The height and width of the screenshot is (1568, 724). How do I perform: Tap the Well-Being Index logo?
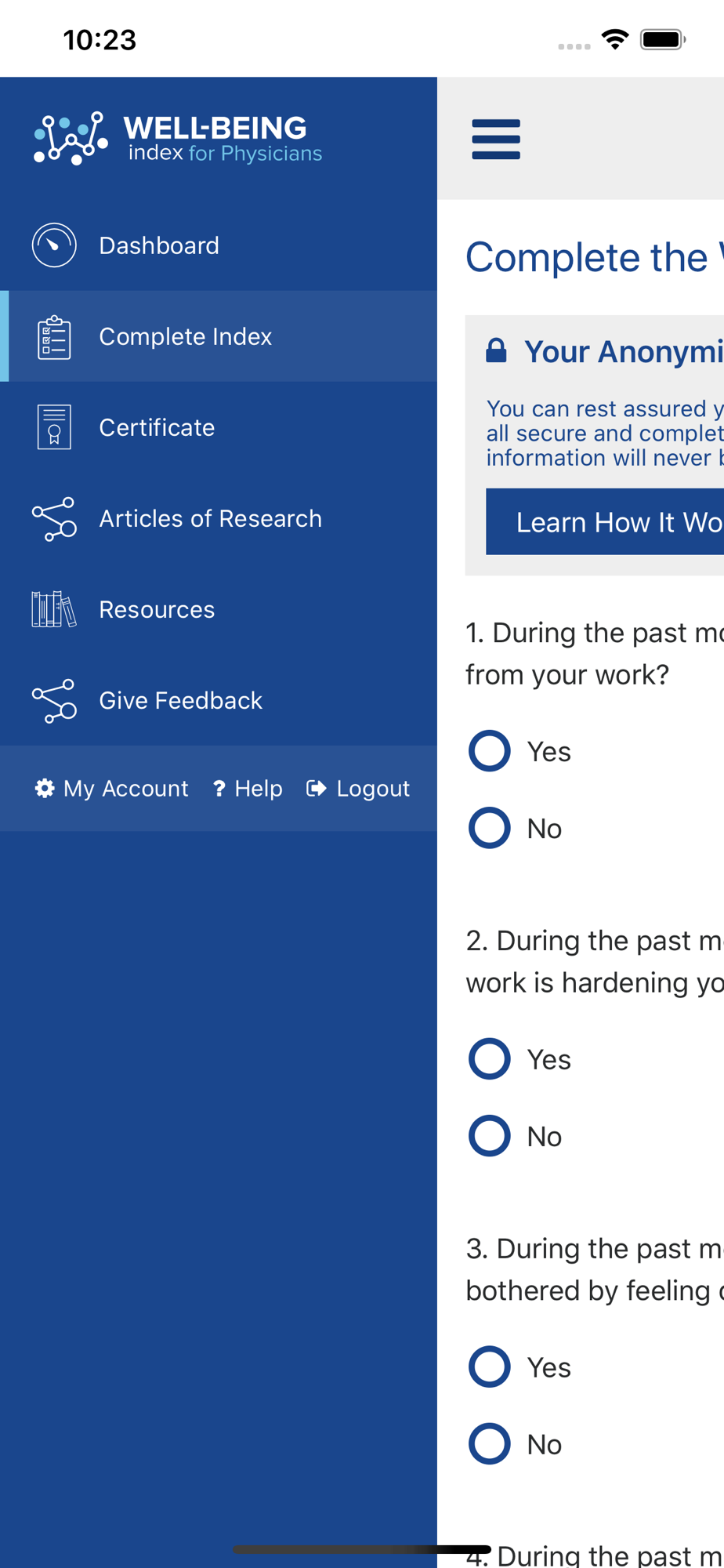(179, 138)
